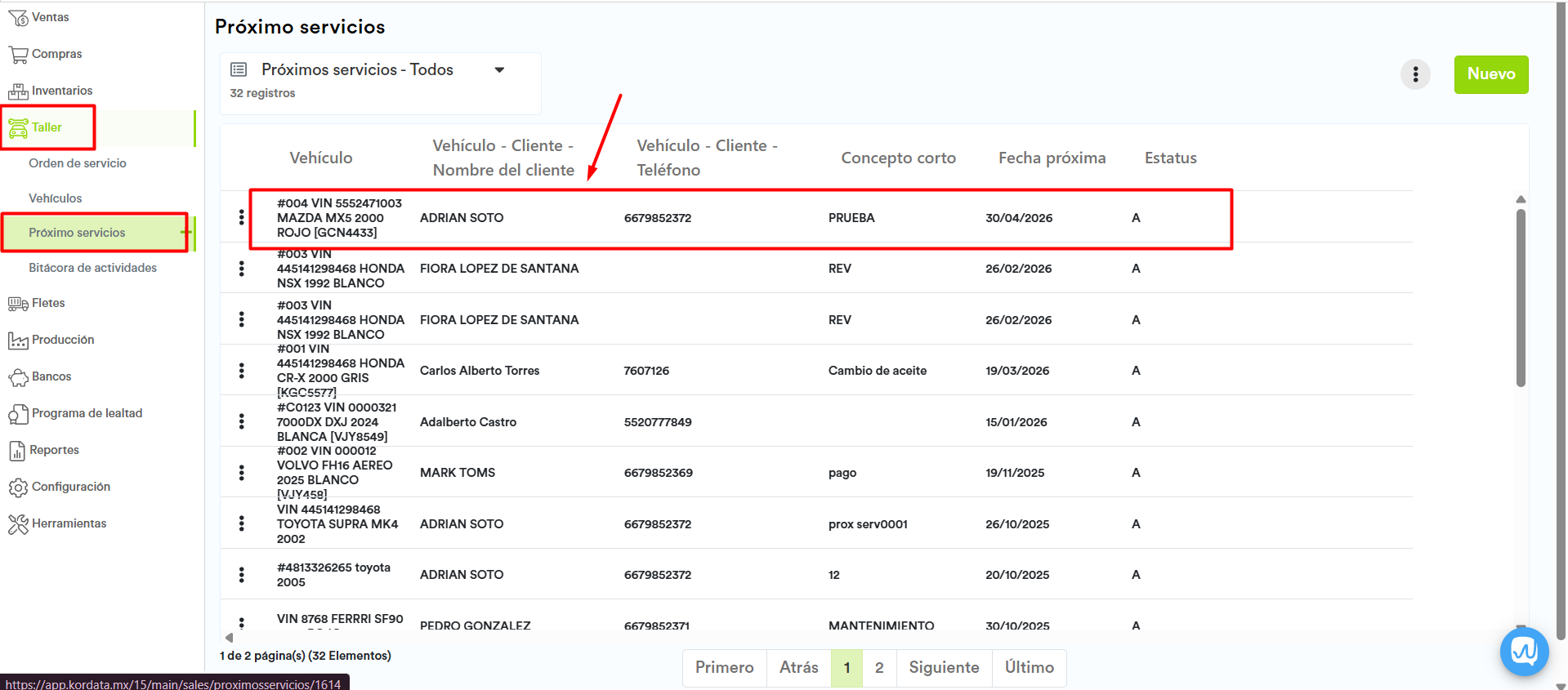Image resolution: width=1568 pixels, height=690 pixels.
Task: Open the Reportes menu label
Action: [x=54, y=450]
